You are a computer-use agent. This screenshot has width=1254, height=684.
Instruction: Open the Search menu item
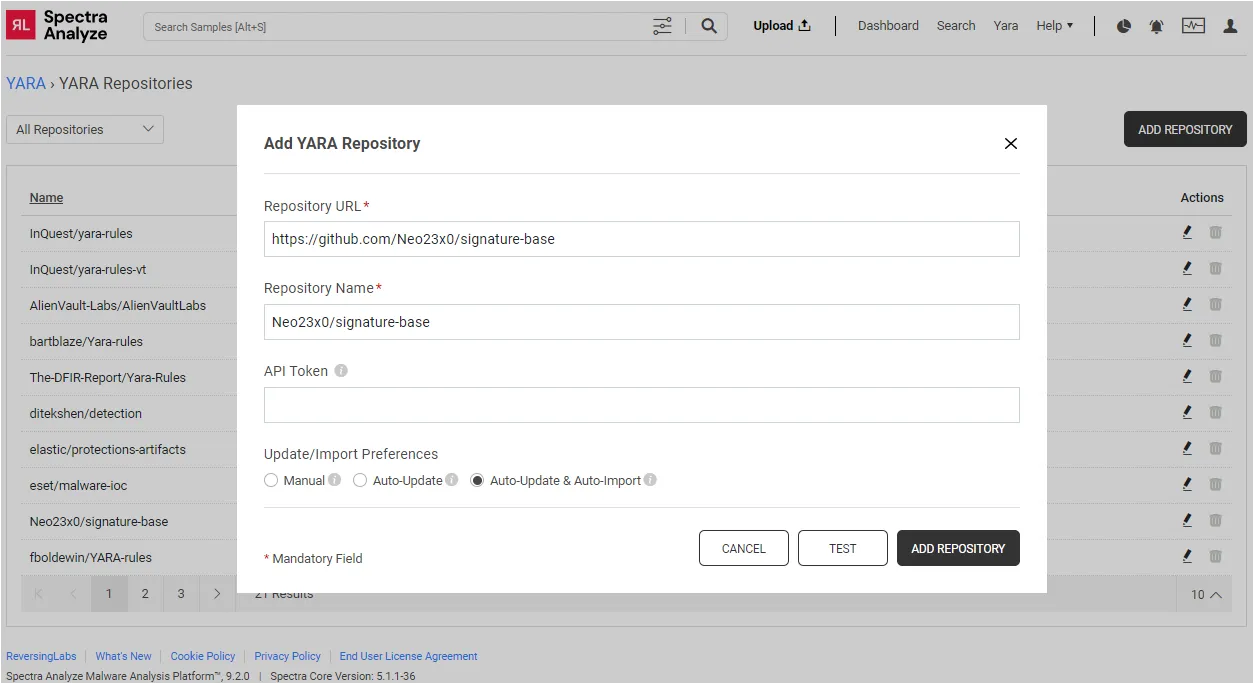coord(956,26)
